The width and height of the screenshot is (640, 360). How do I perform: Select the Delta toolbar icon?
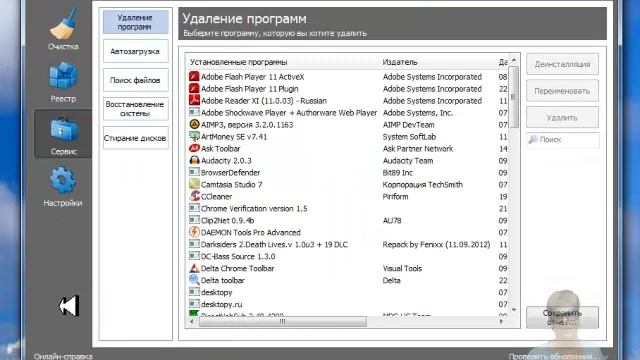[x=194, y=280]
